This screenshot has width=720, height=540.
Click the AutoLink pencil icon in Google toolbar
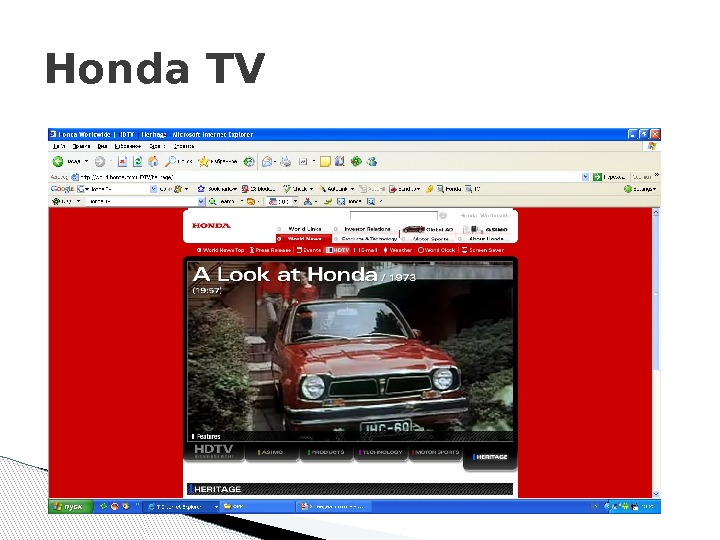(322, 189)
